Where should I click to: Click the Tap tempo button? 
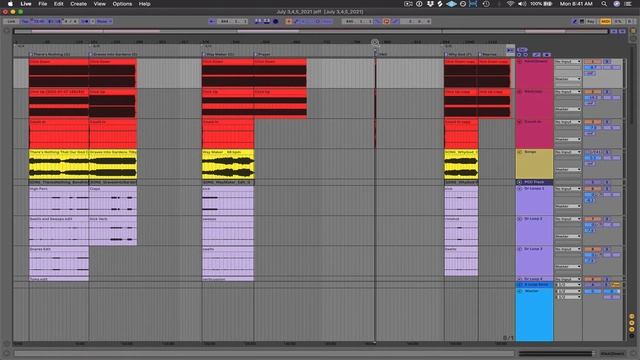coord(25,21)
